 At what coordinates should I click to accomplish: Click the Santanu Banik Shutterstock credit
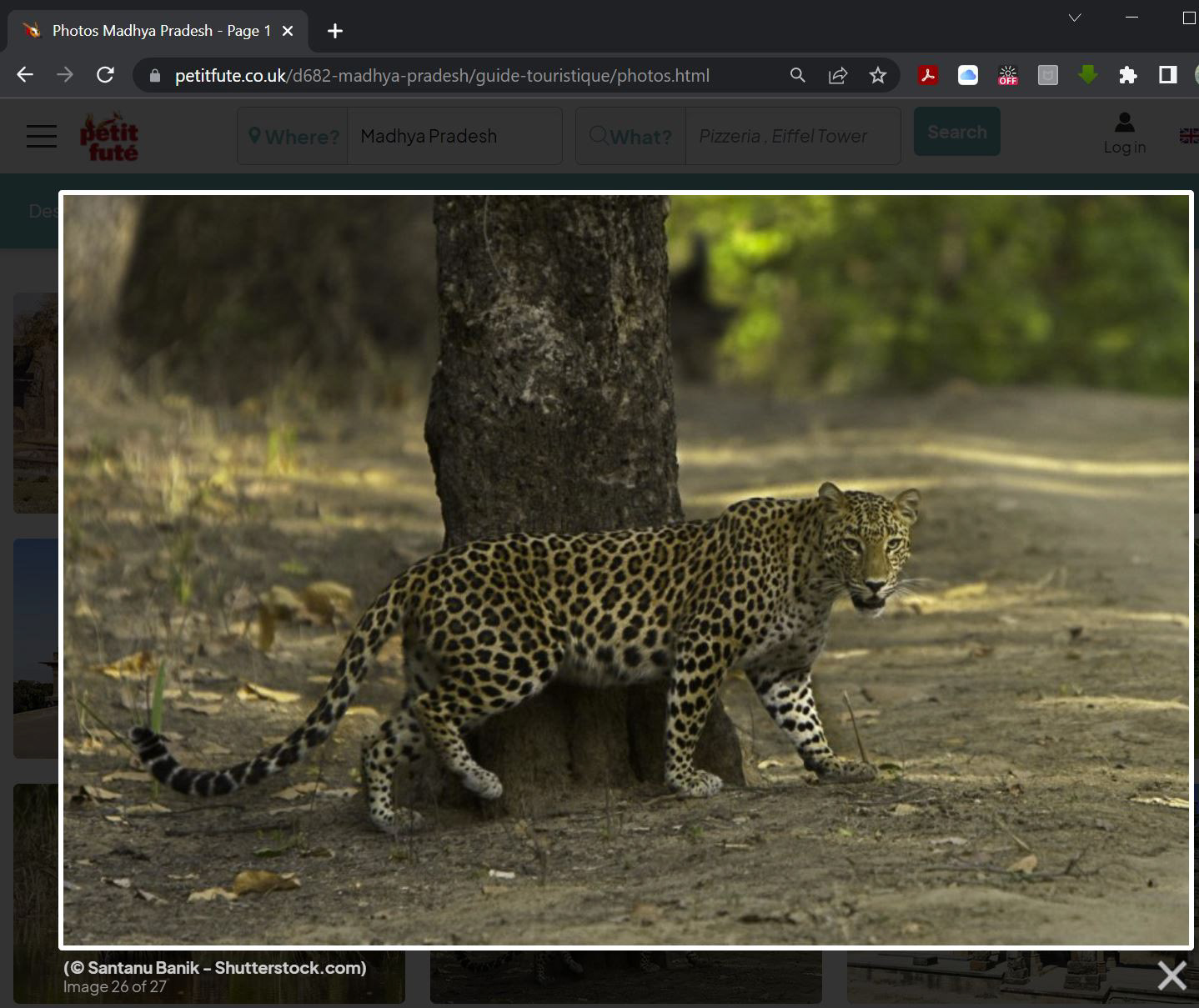point(215,968)
